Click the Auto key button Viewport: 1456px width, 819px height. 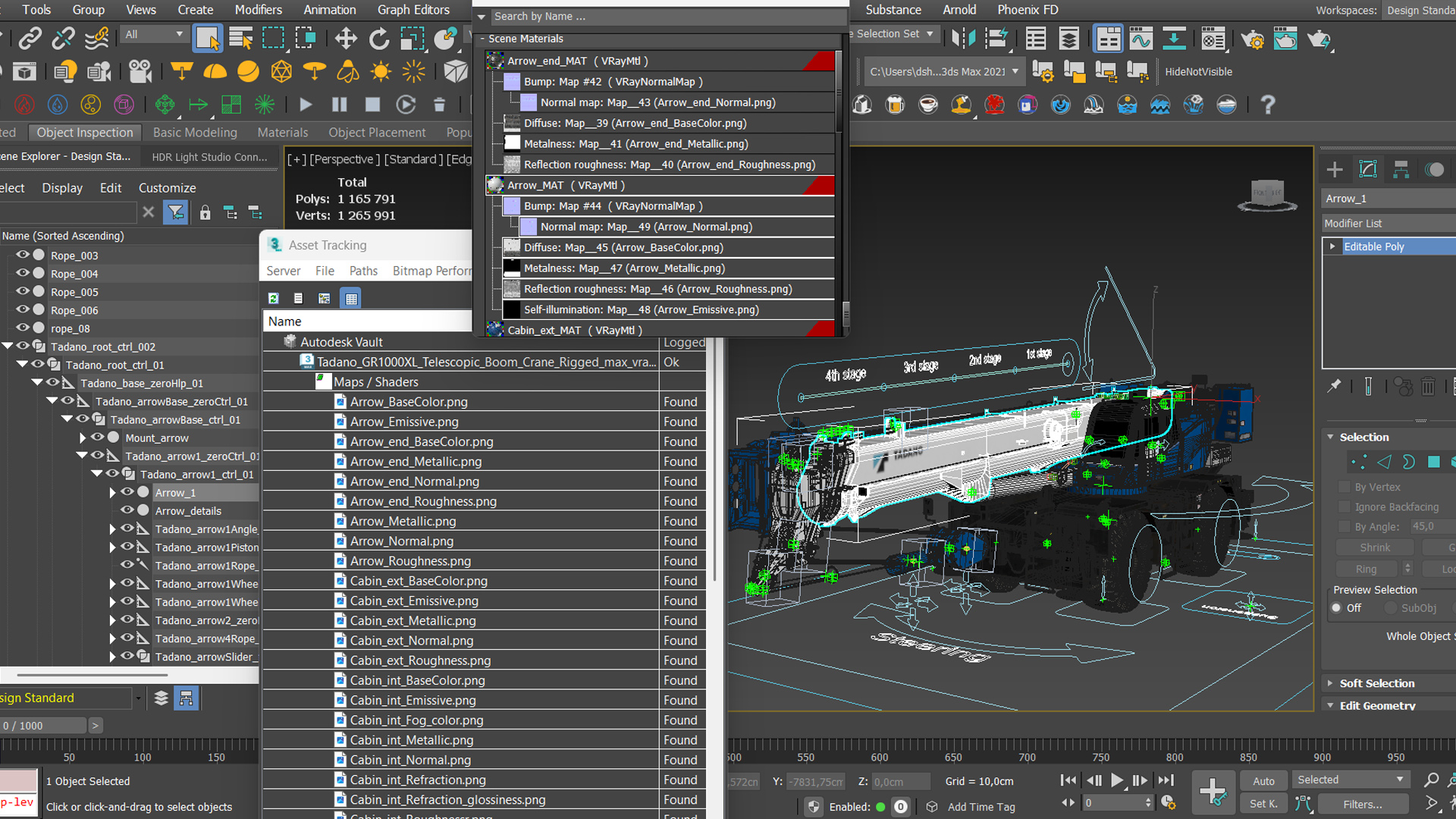[x=1263, y=781]
